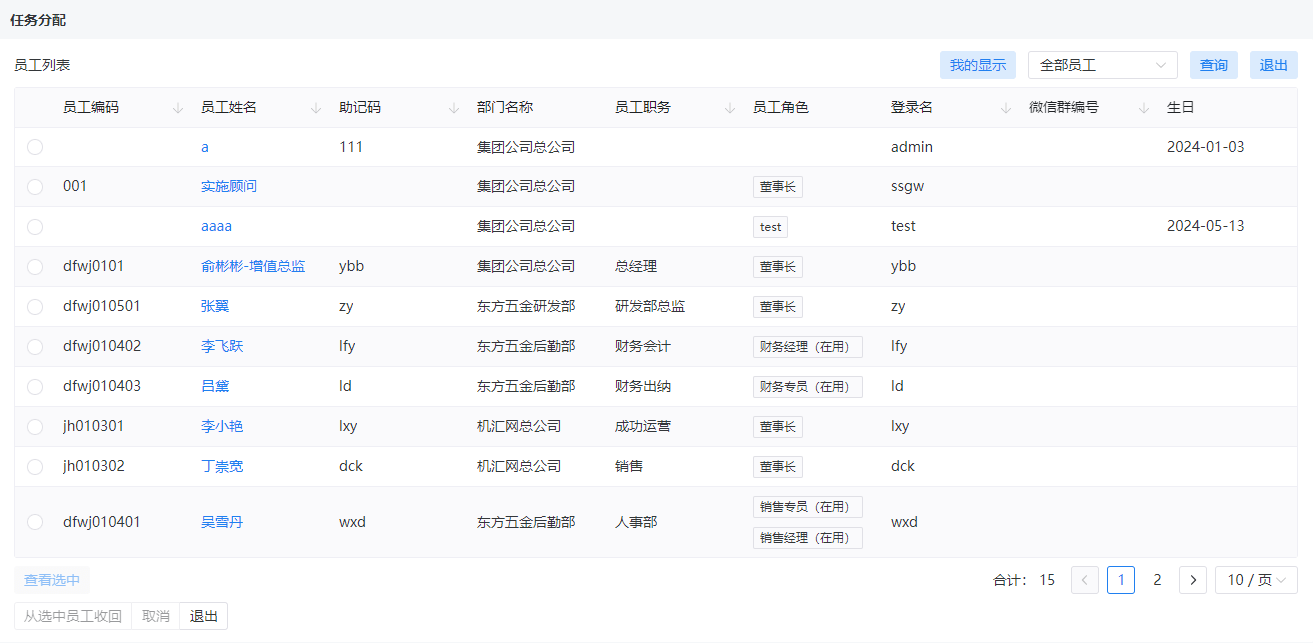Click the 查询 button

click(1214, 65)
